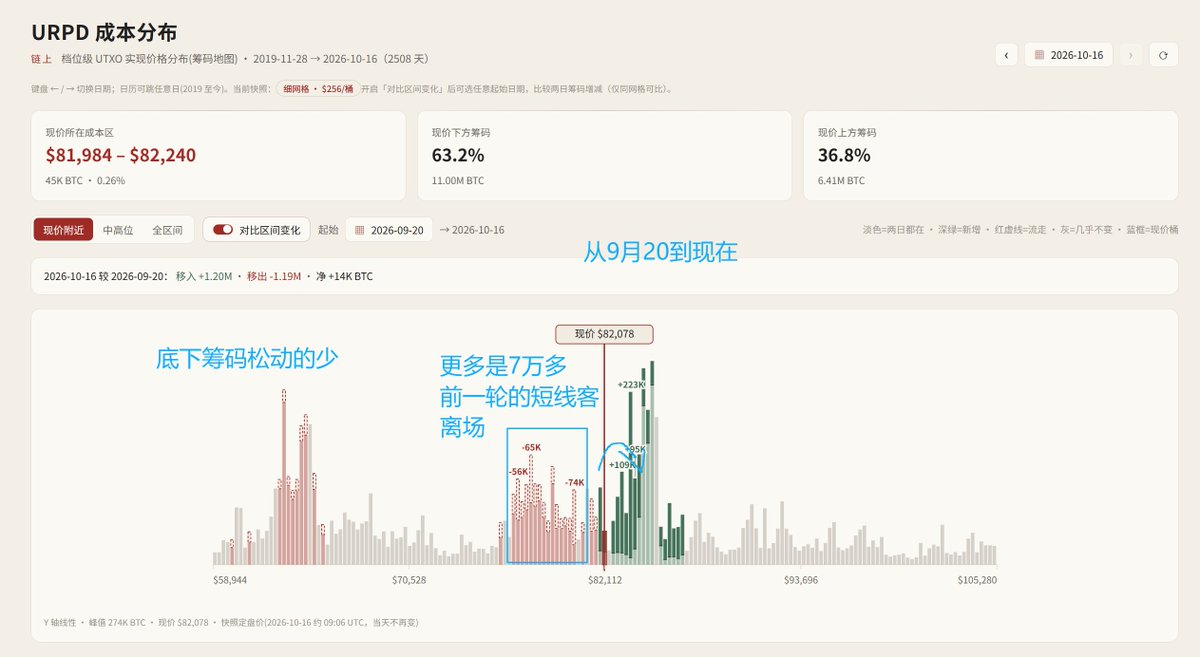Click the 净 +14K BTC net figure

coord(344,276)
